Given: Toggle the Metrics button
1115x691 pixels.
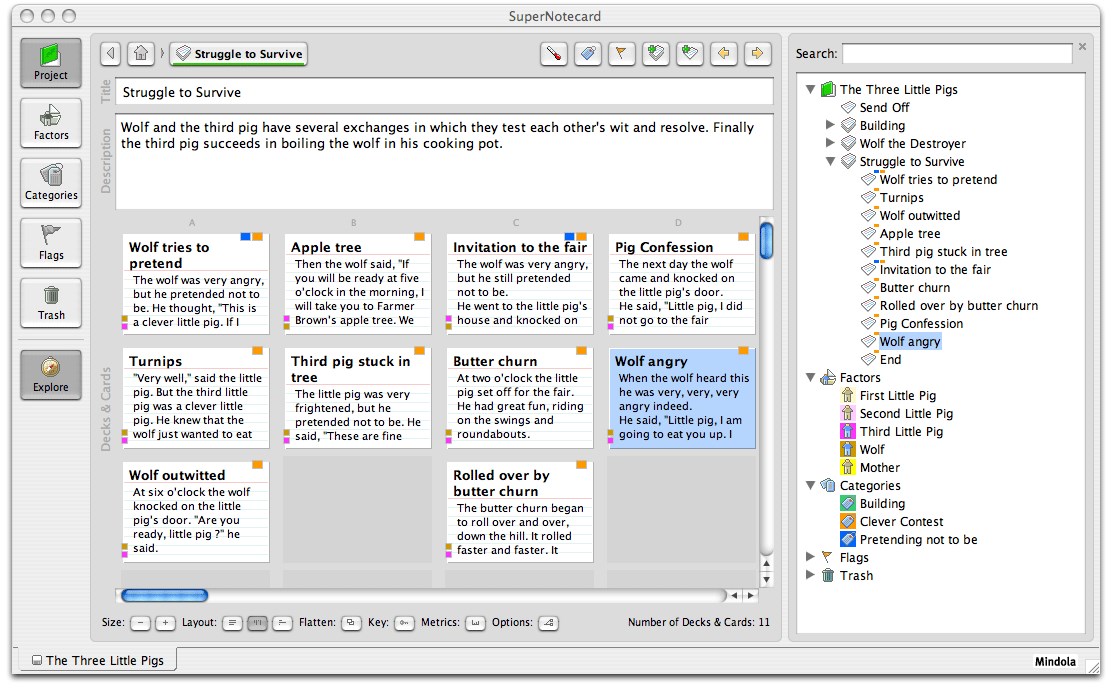Looking at the screenshot, I should (475, 623).
